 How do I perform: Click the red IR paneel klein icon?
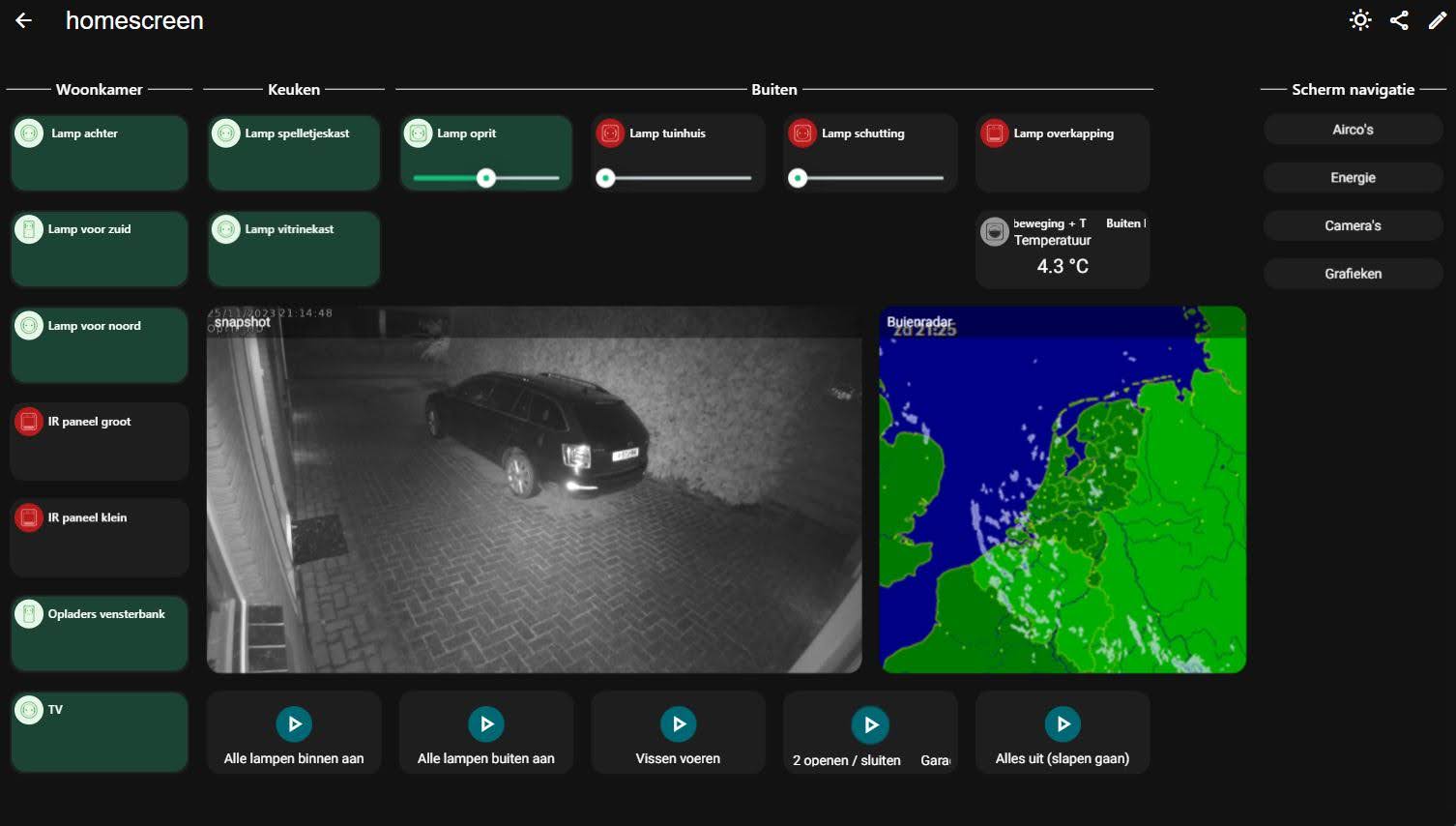[29, 517]
